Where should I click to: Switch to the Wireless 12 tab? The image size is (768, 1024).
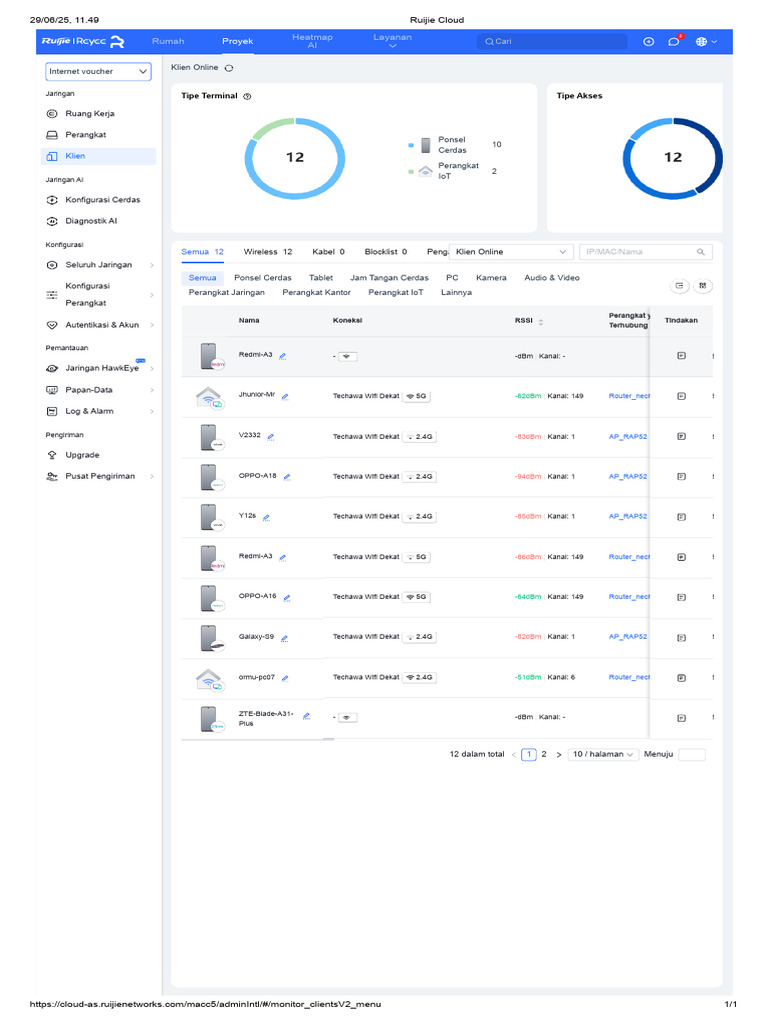tap(268, 252)
